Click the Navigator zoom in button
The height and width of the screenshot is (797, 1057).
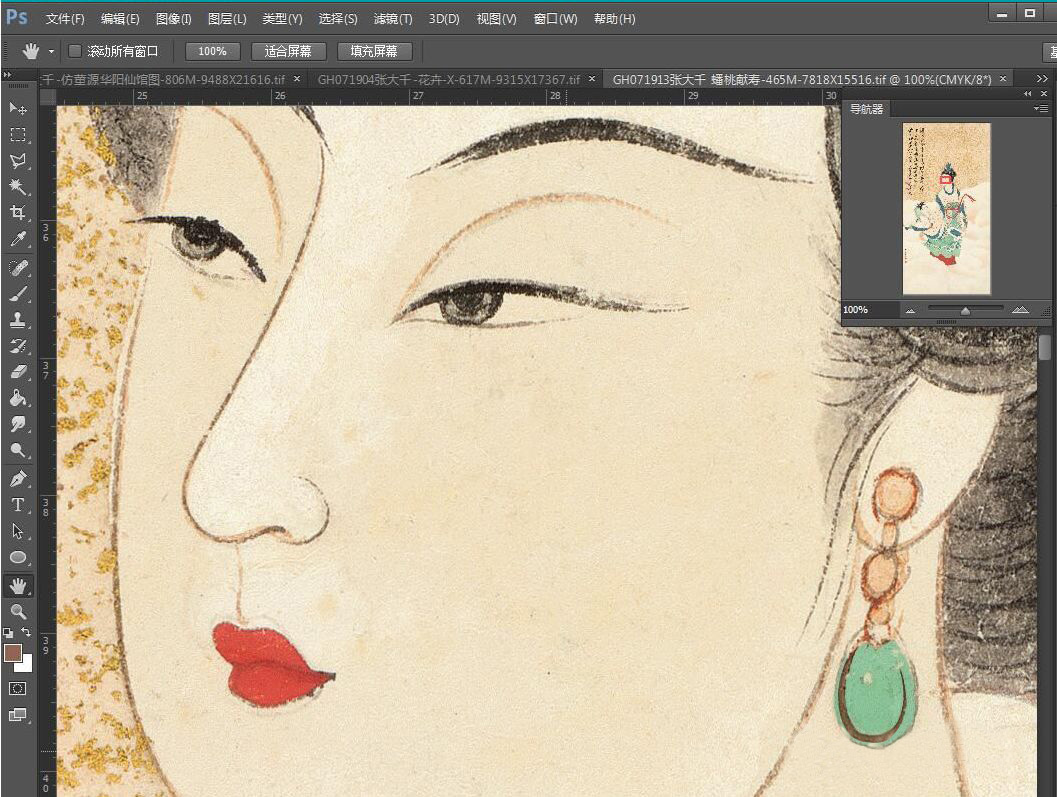1020,310
